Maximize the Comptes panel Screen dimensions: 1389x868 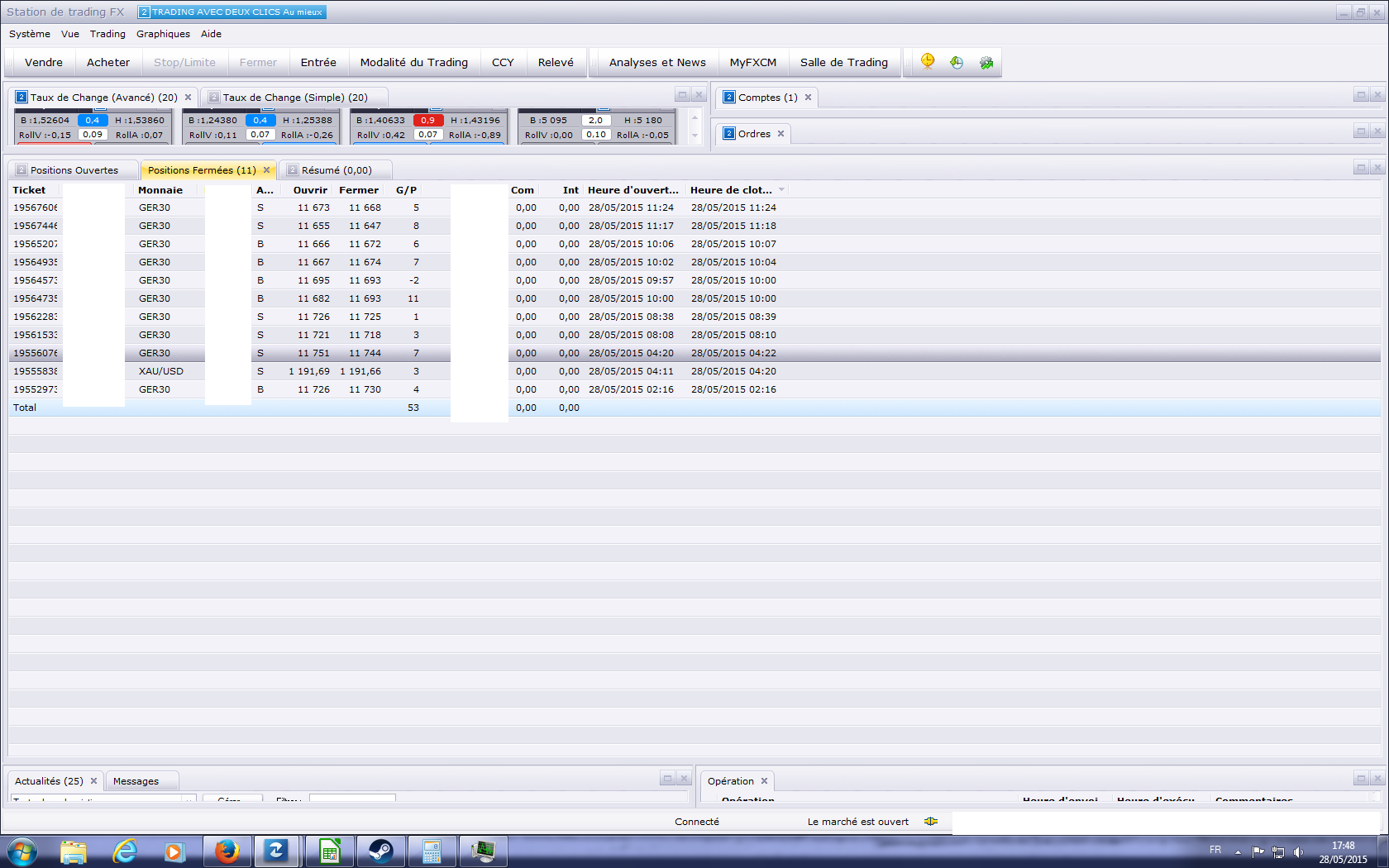click(1360, 95)
